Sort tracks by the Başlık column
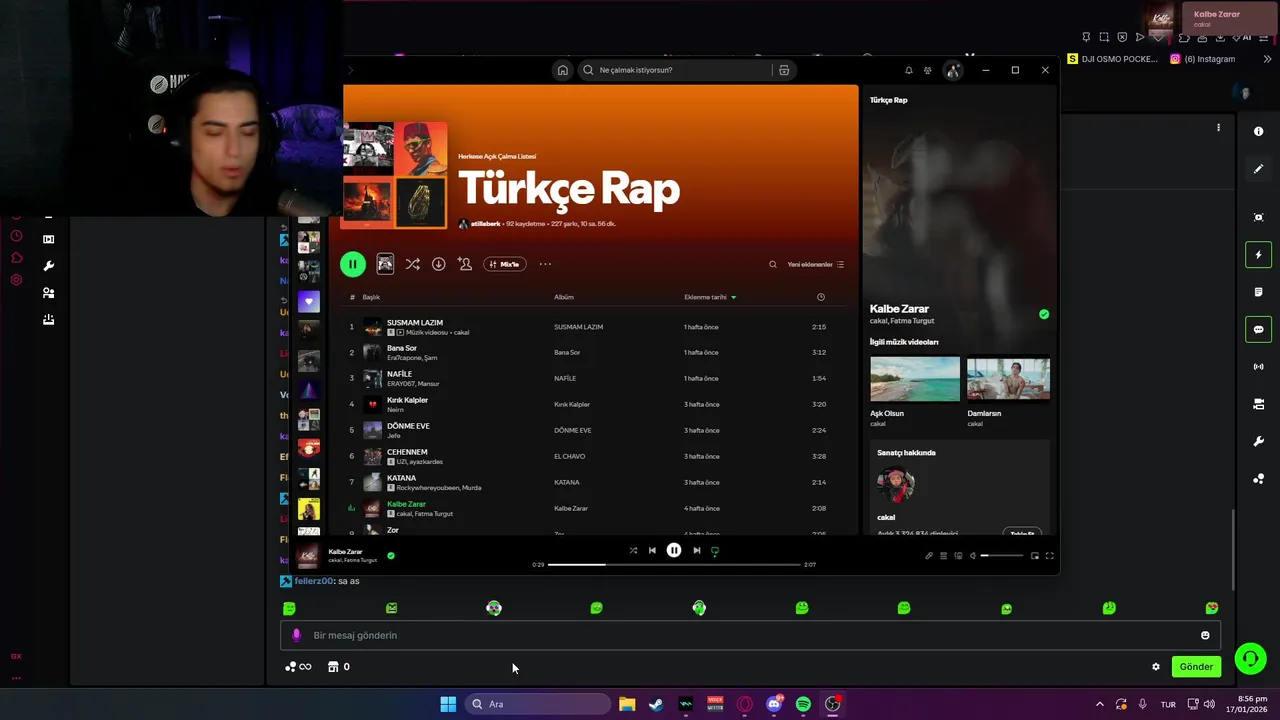Viewport: 1280px width, 720px height. (371, 297)
